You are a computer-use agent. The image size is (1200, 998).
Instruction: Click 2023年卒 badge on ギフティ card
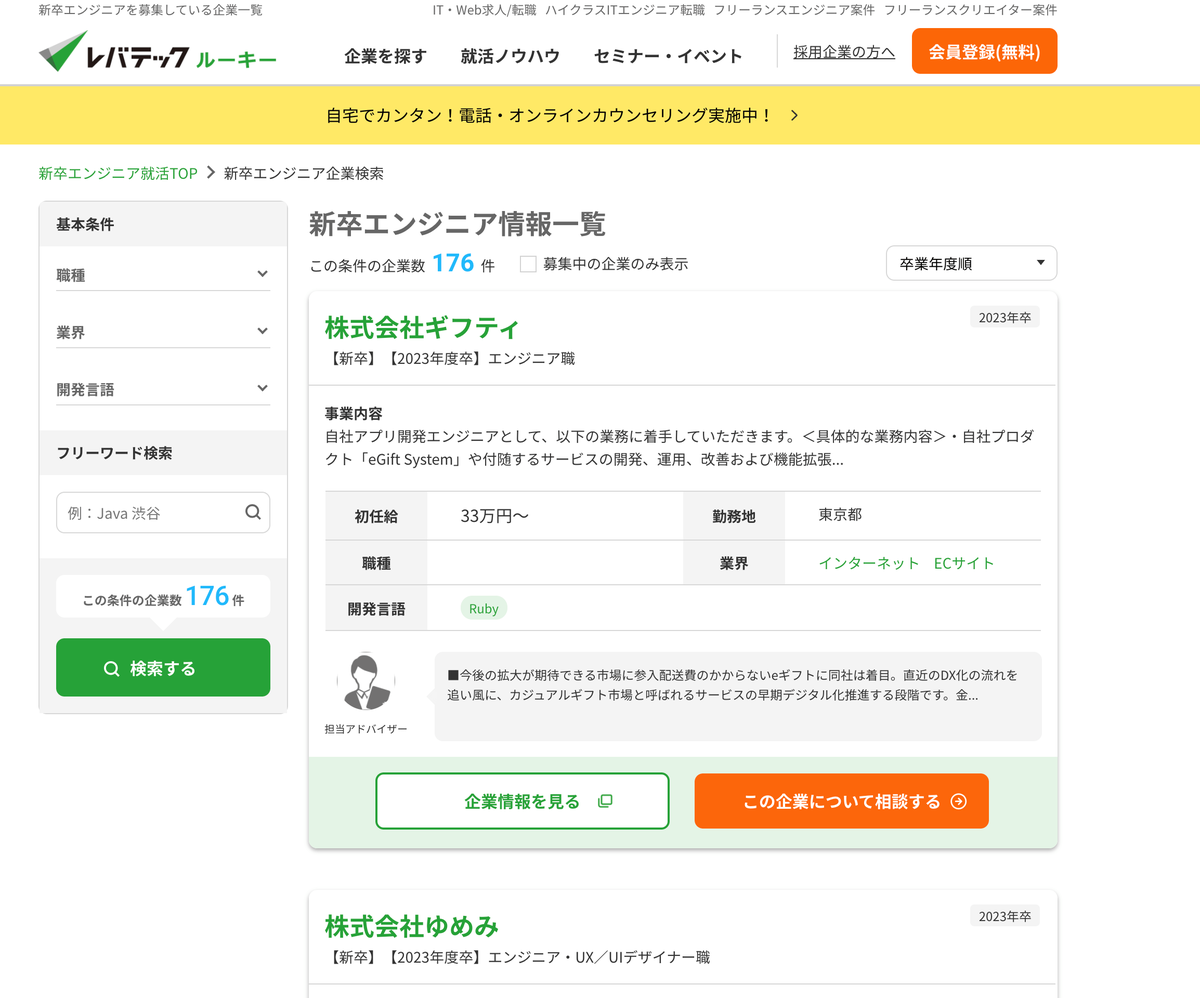click(1005, 317)
